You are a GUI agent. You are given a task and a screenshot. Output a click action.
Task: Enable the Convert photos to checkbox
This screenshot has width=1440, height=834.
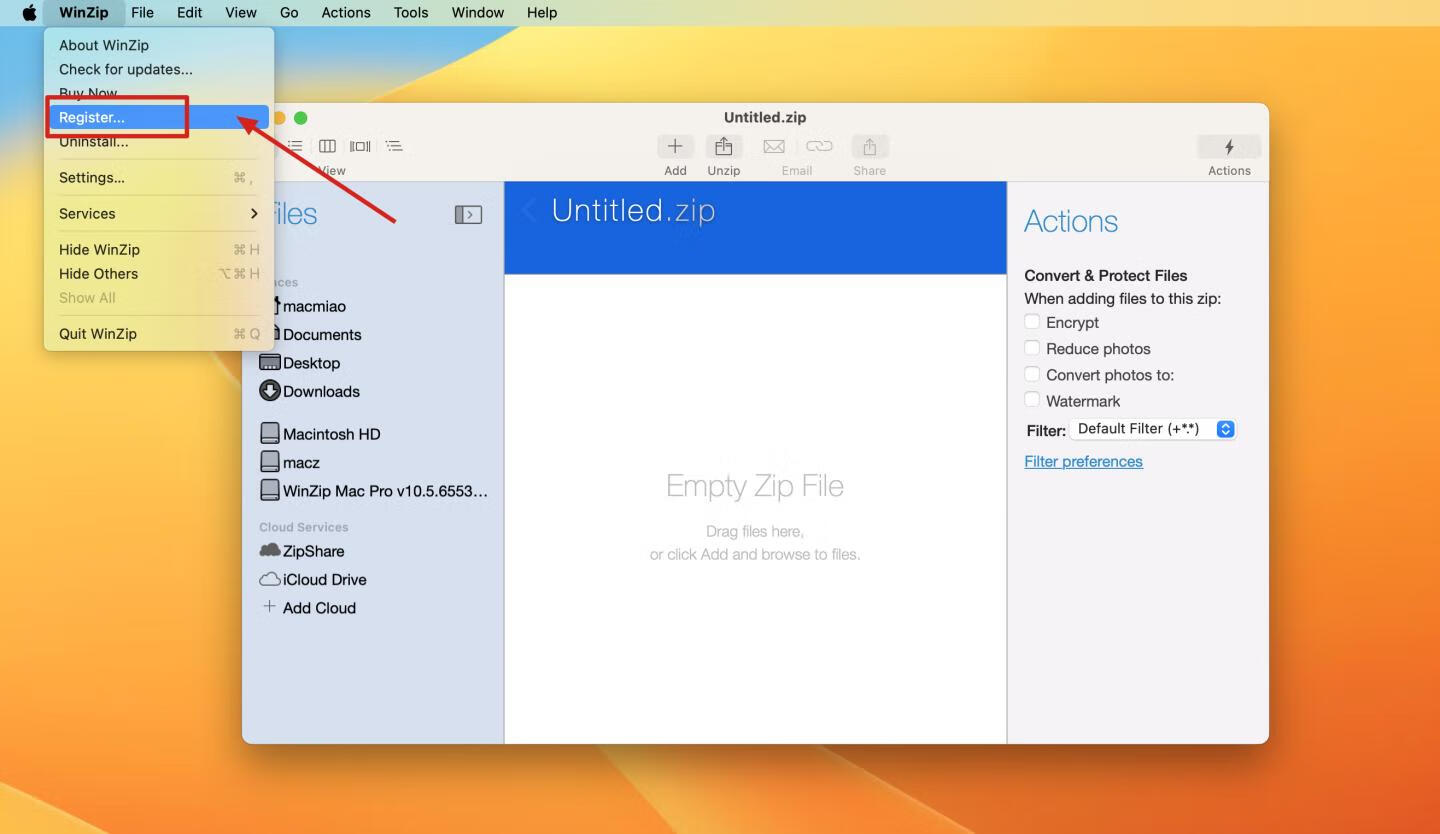coord(1032,374)
